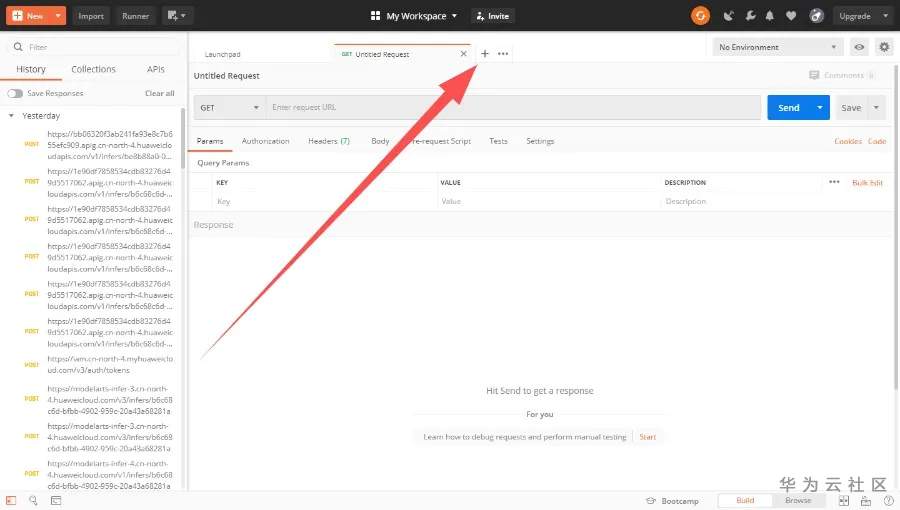Image resolution: width=900 pixels, height=510 pixels.
Task: Click the Enter request URL field
Action: [513, 107]
